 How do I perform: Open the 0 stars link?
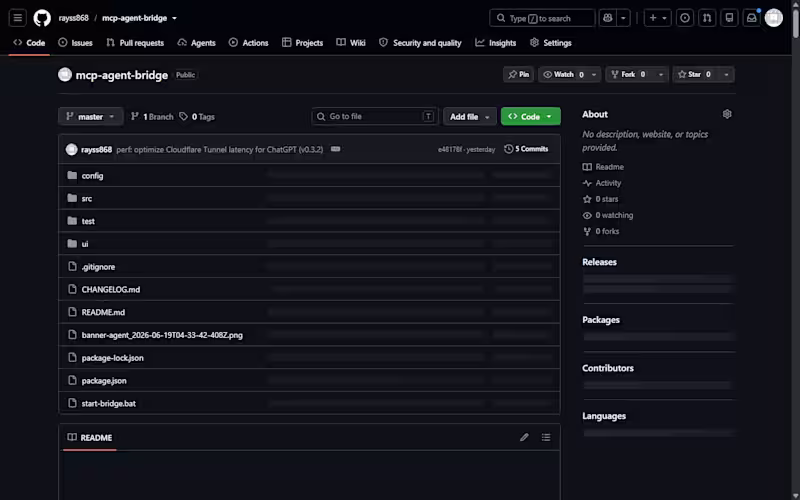coord(601,199)
